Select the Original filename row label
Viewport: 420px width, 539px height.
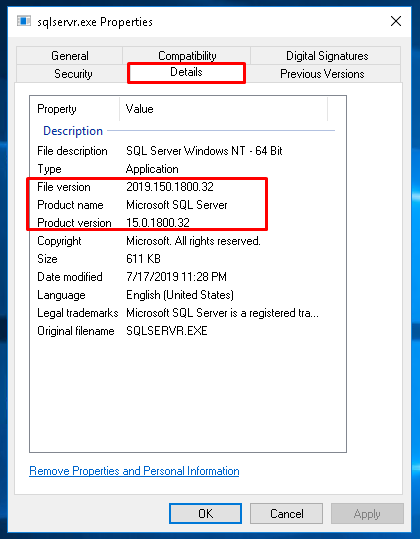(76, 331)
